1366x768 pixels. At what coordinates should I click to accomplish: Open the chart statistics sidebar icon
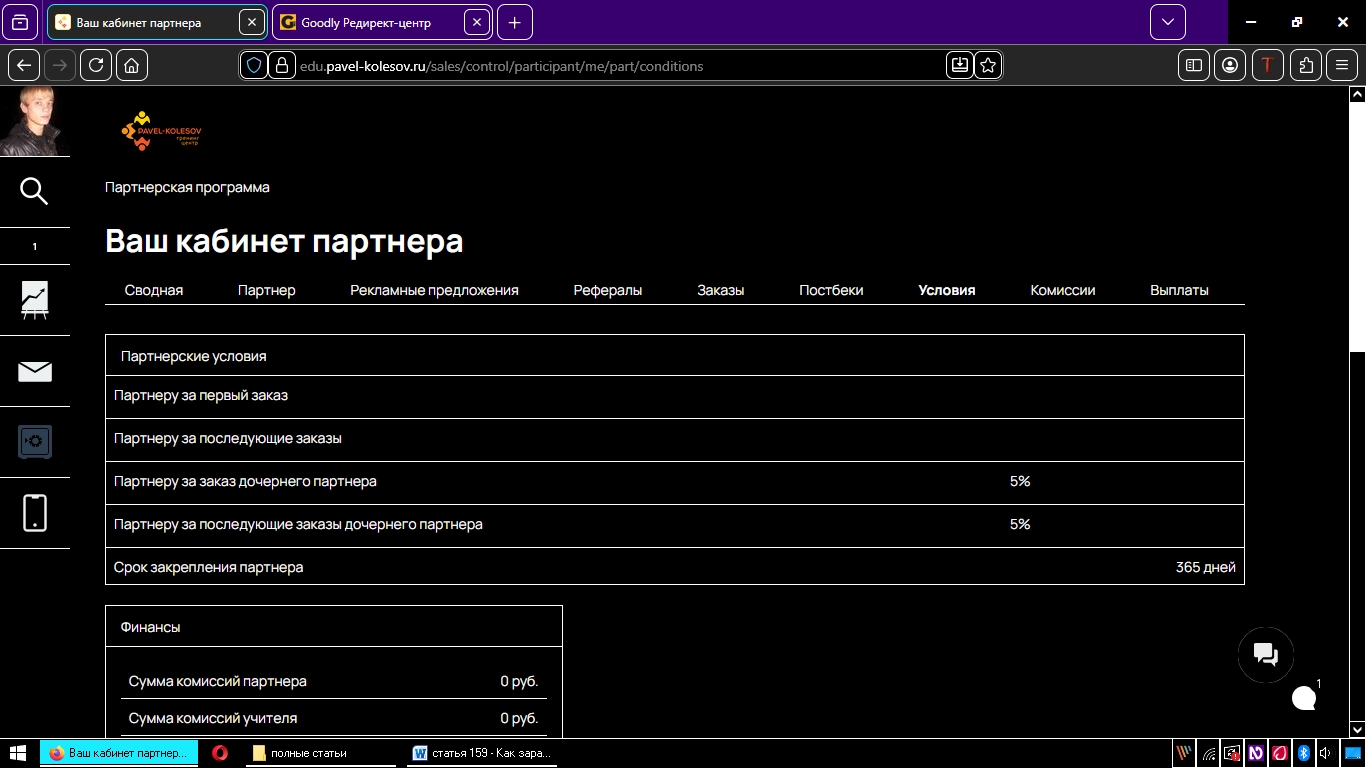pyautogui.click(x=34, y=299)
